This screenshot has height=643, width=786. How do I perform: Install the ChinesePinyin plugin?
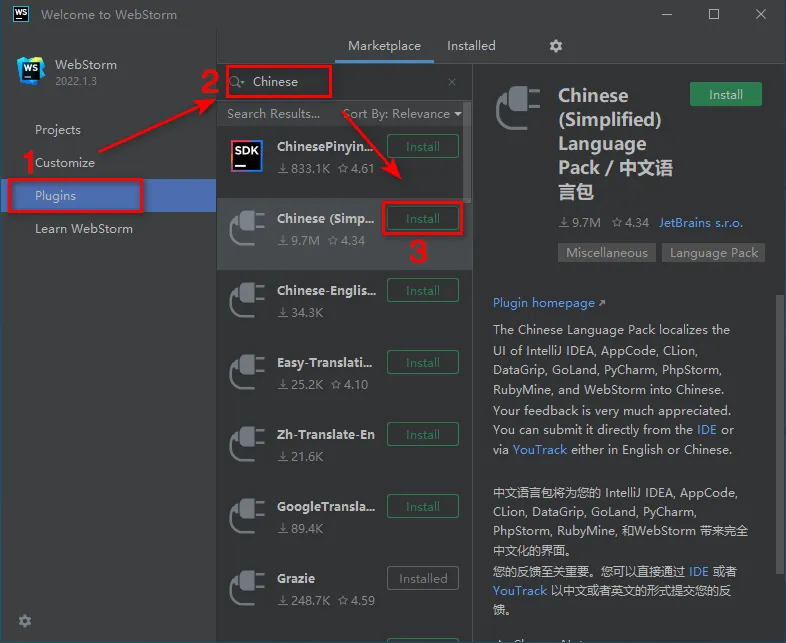point(423,146)
